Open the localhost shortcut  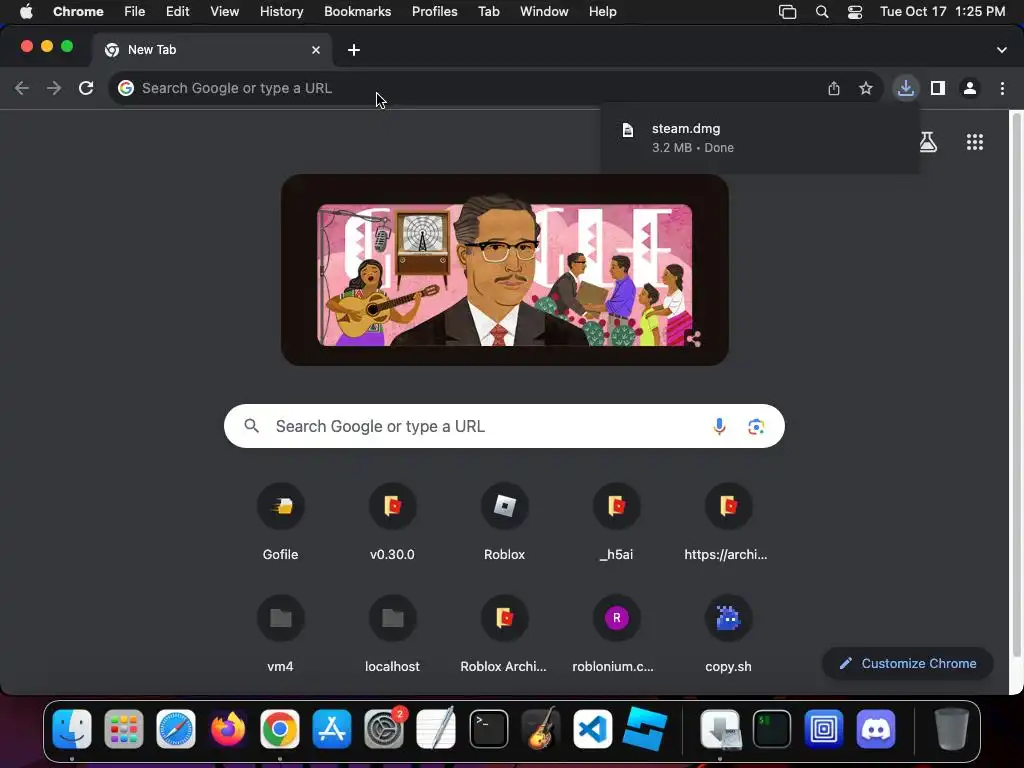392,634
